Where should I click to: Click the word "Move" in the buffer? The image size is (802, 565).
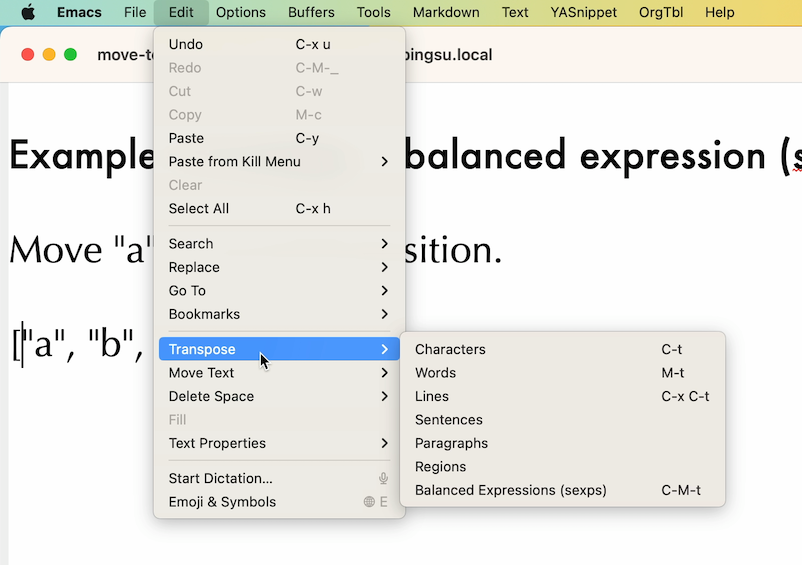pos(56,250)
